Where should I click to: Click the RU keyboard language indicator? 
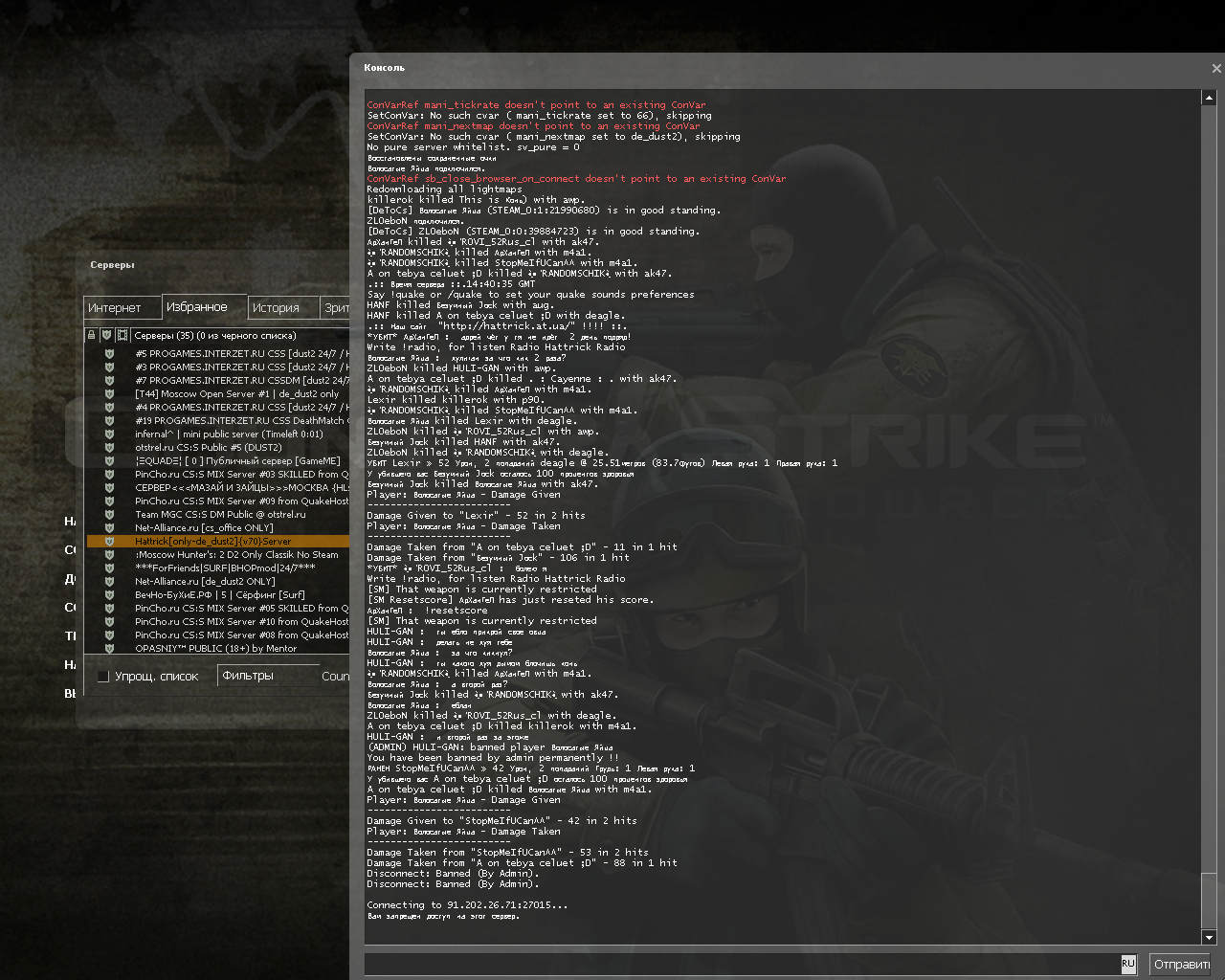pos(1128,964)
